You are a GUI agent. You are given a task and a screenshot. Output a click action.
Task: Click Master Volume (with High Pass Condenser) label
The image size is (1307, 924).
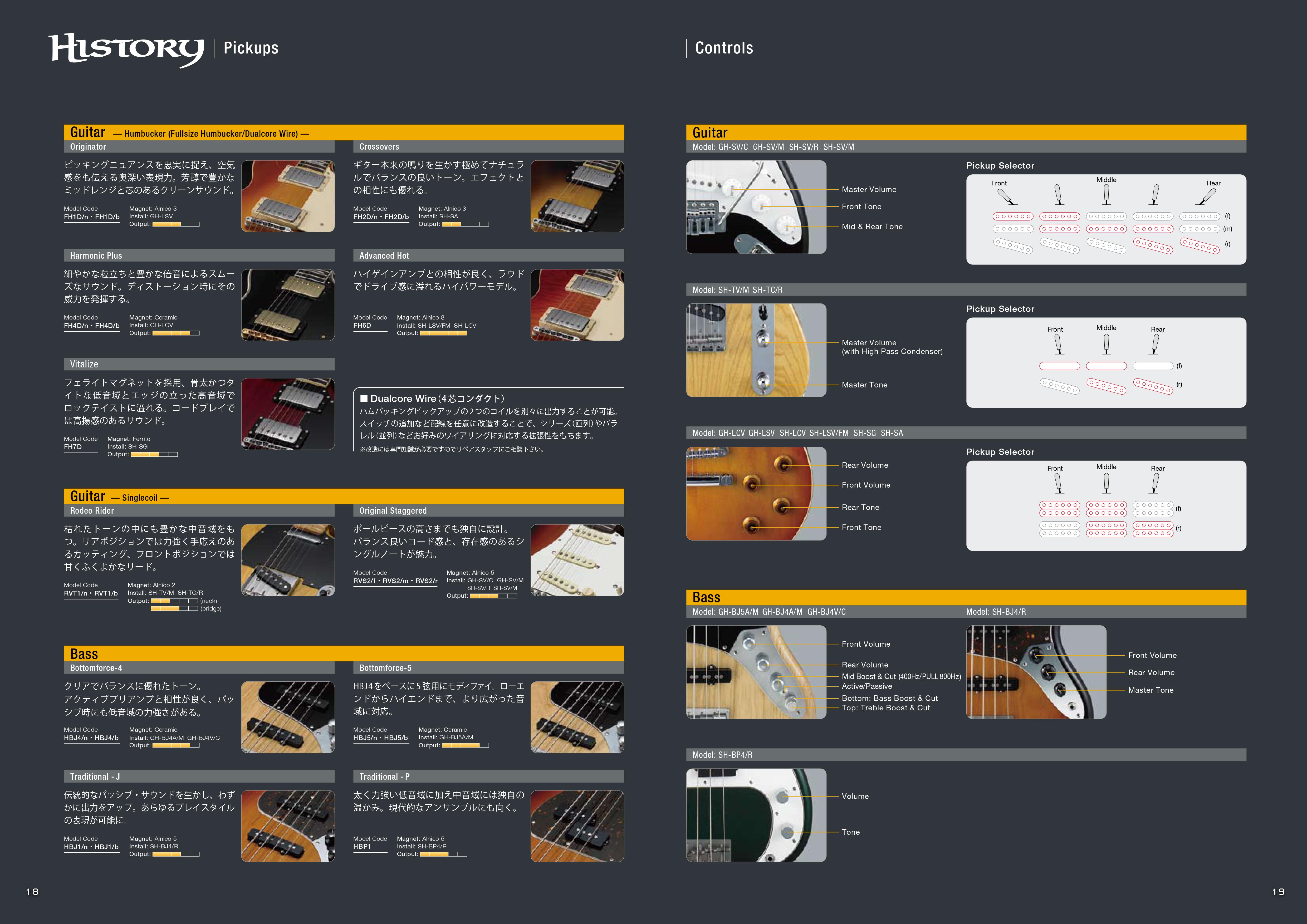tap(892, 347)
